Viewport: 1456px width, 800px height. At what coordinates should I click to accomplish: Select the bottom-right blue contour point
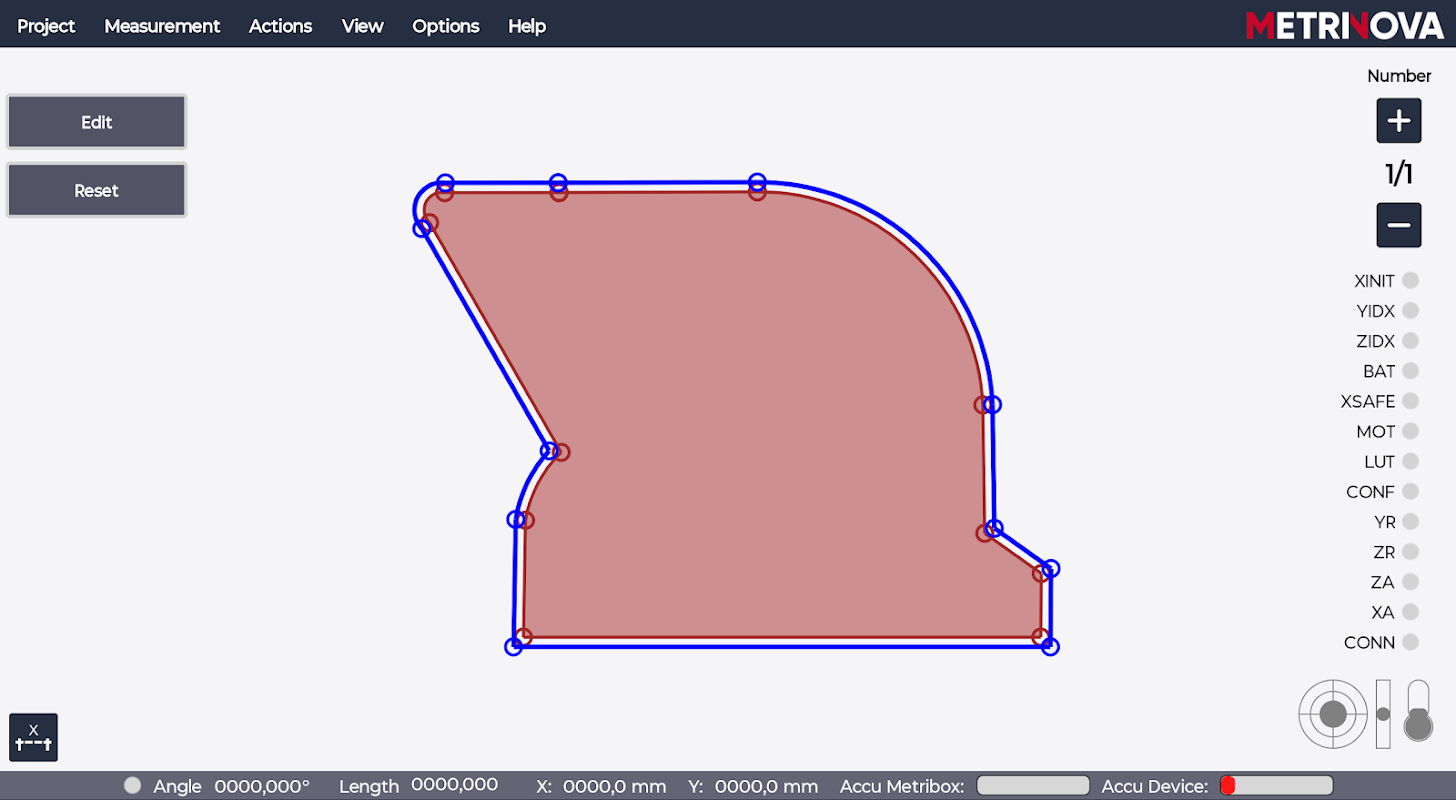click(x=1050, y=646)
